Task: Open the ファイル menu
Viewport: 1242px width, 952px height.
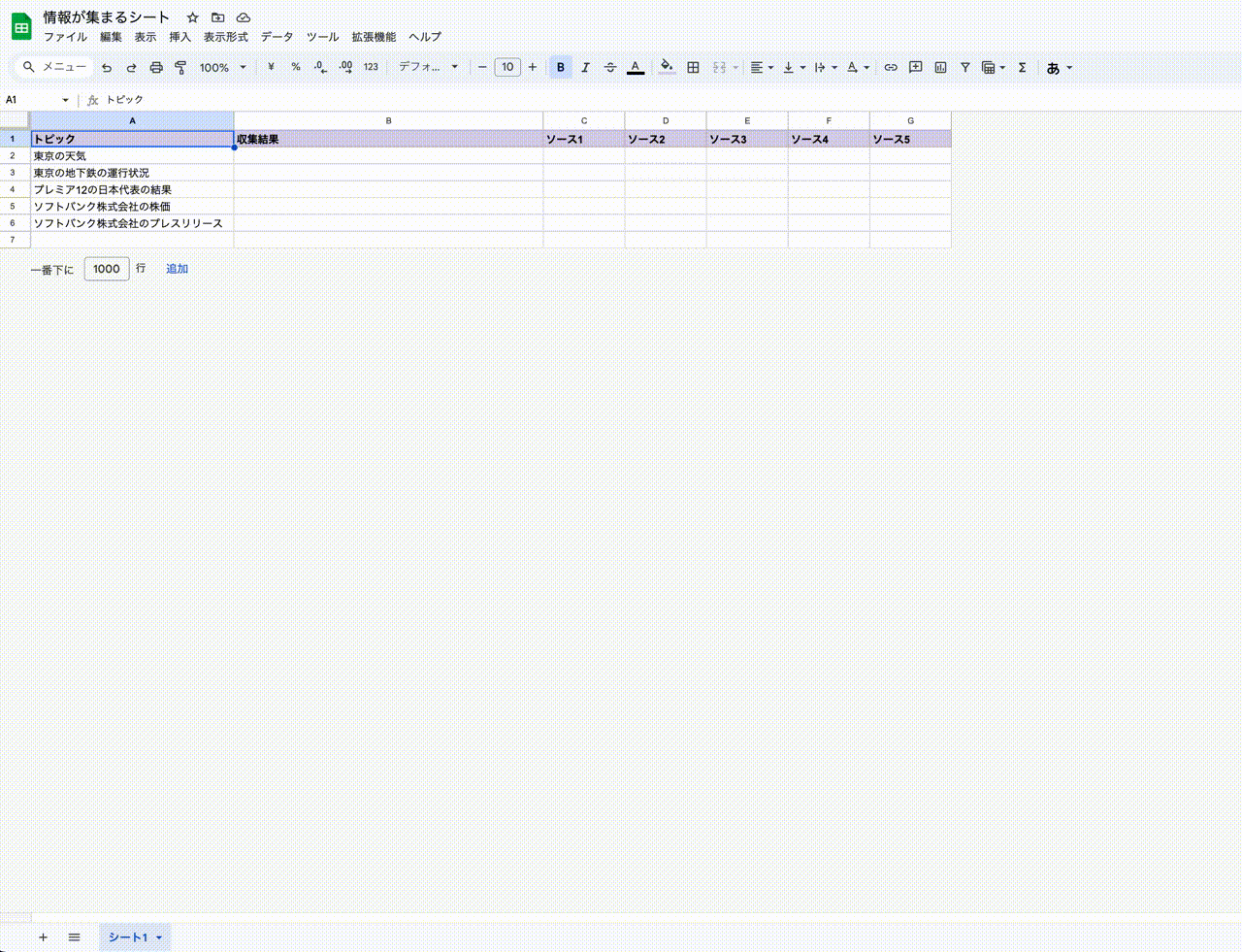Action: pos(65,37)
